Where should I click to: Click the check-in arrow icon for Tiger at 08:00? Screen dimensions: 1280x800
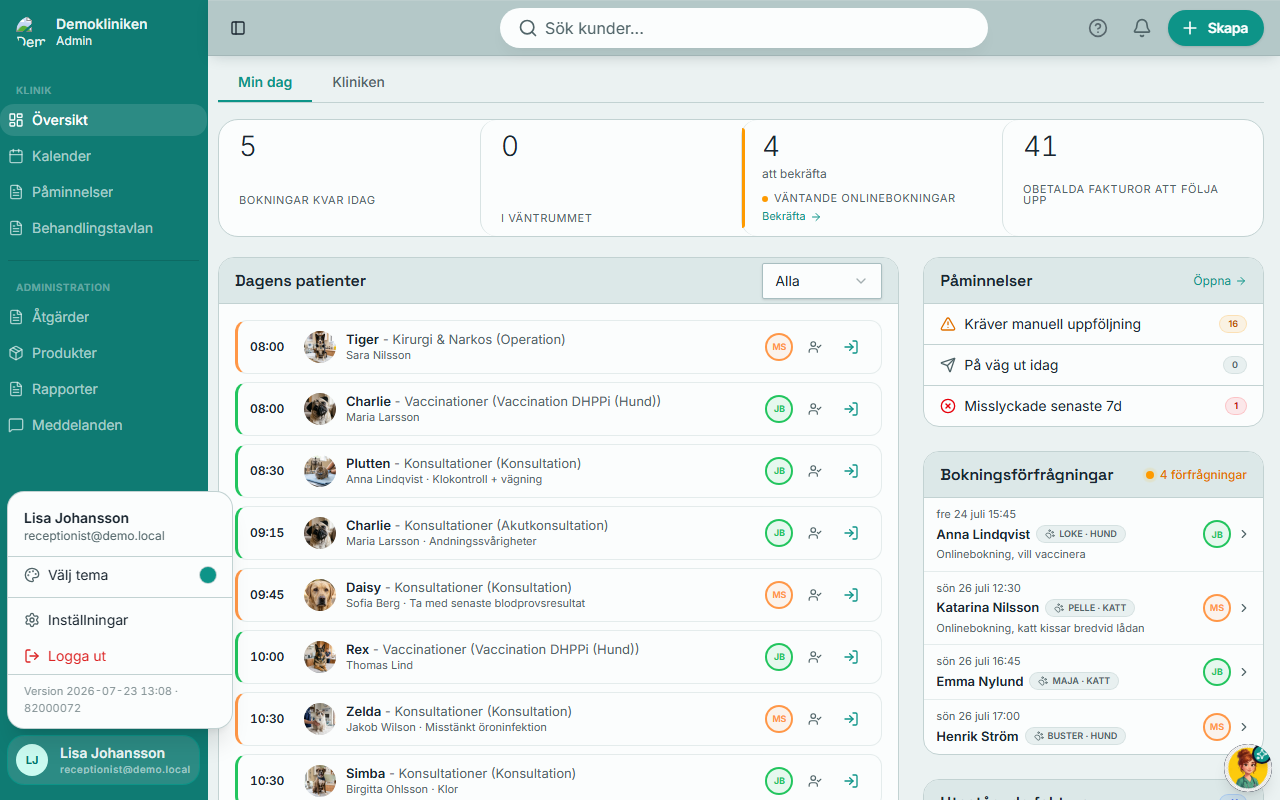[x=851, y=347]
